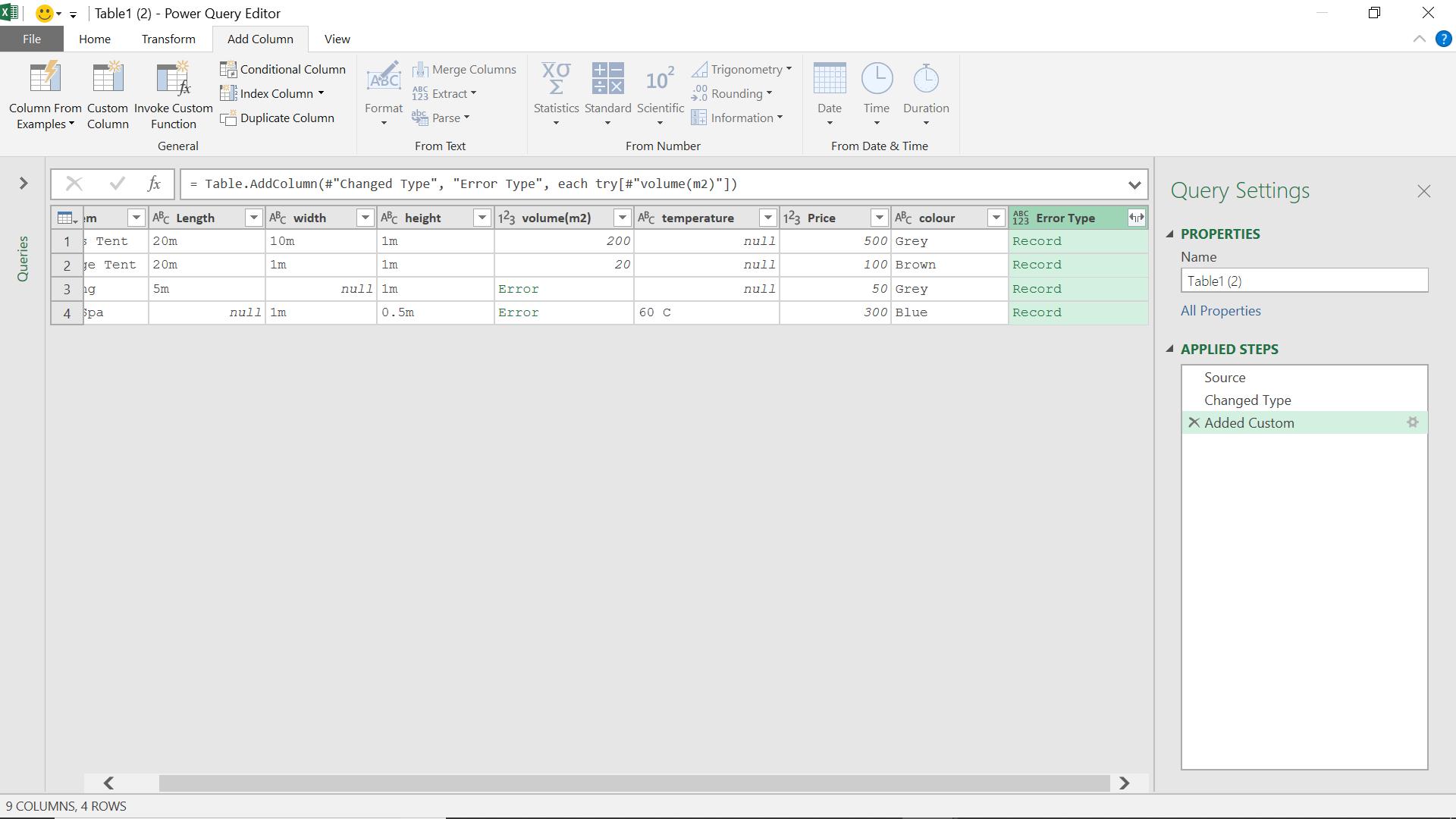The image size is (1456, 819).
Task: Open Trigonometry dropdown
Action: coord(741,69)
